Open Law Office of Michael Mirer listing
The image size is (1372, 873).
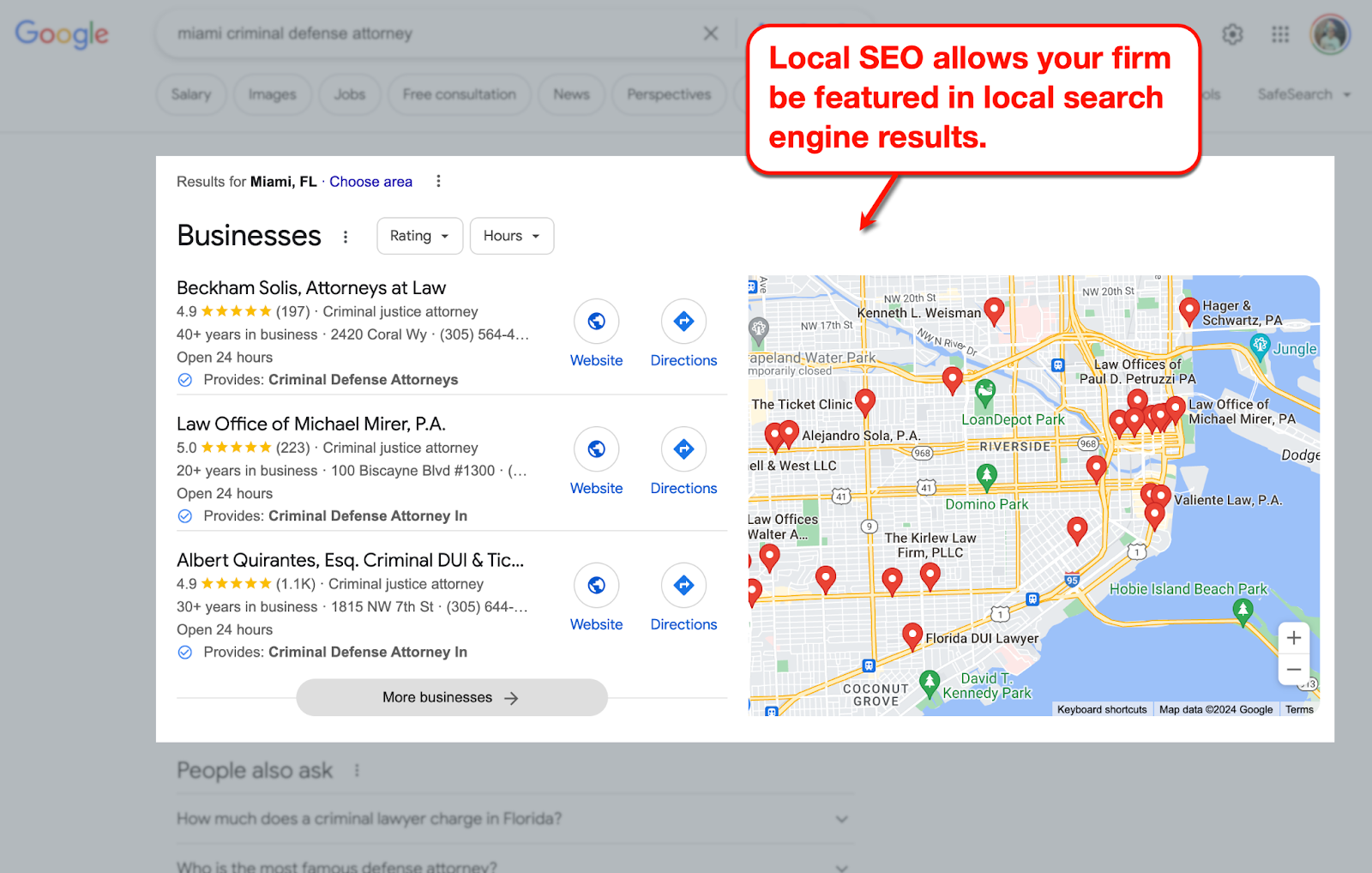point(311,424)
